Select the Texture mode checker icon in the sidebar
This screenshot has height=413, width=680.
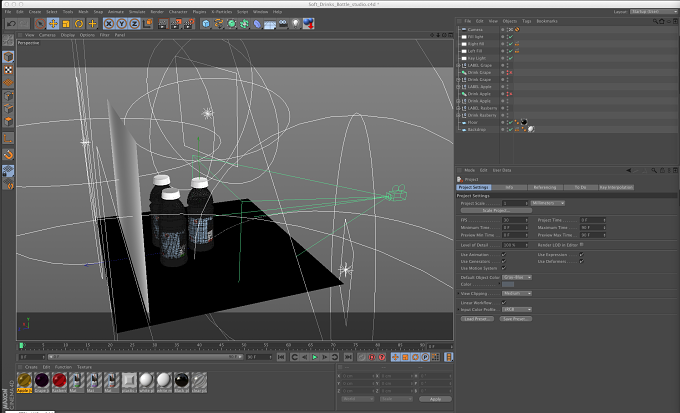coord(8,70)
